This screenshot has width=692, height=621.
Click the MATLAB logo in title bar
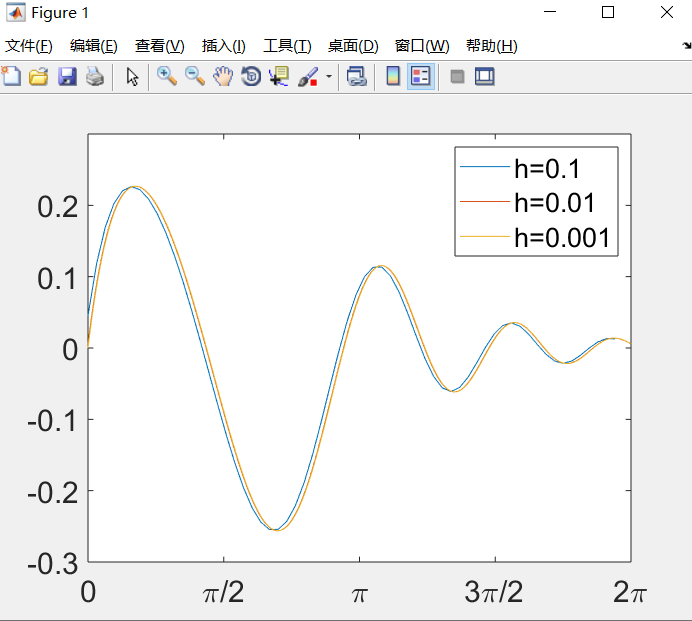pos(15,12)
